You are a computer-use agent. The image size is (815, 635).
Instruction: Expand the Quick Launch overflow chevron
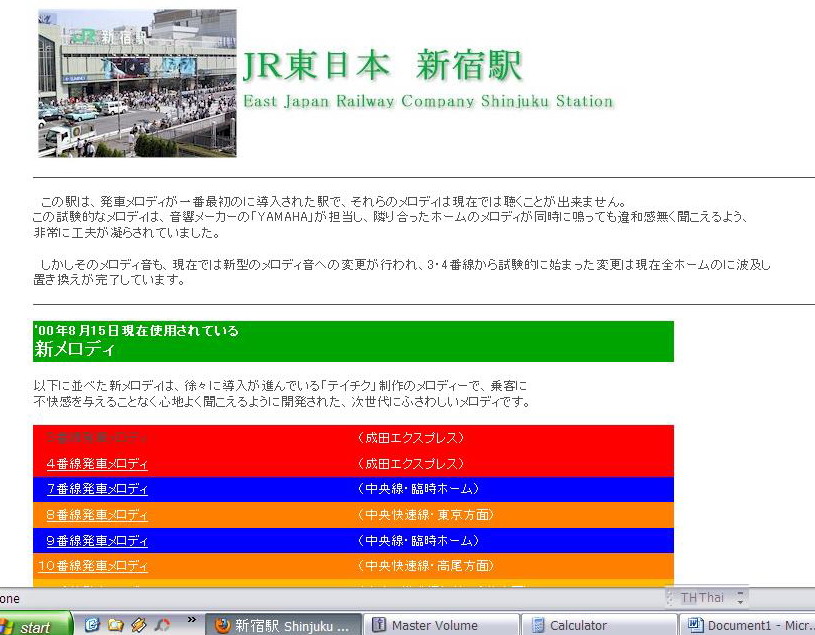point(192,619)
